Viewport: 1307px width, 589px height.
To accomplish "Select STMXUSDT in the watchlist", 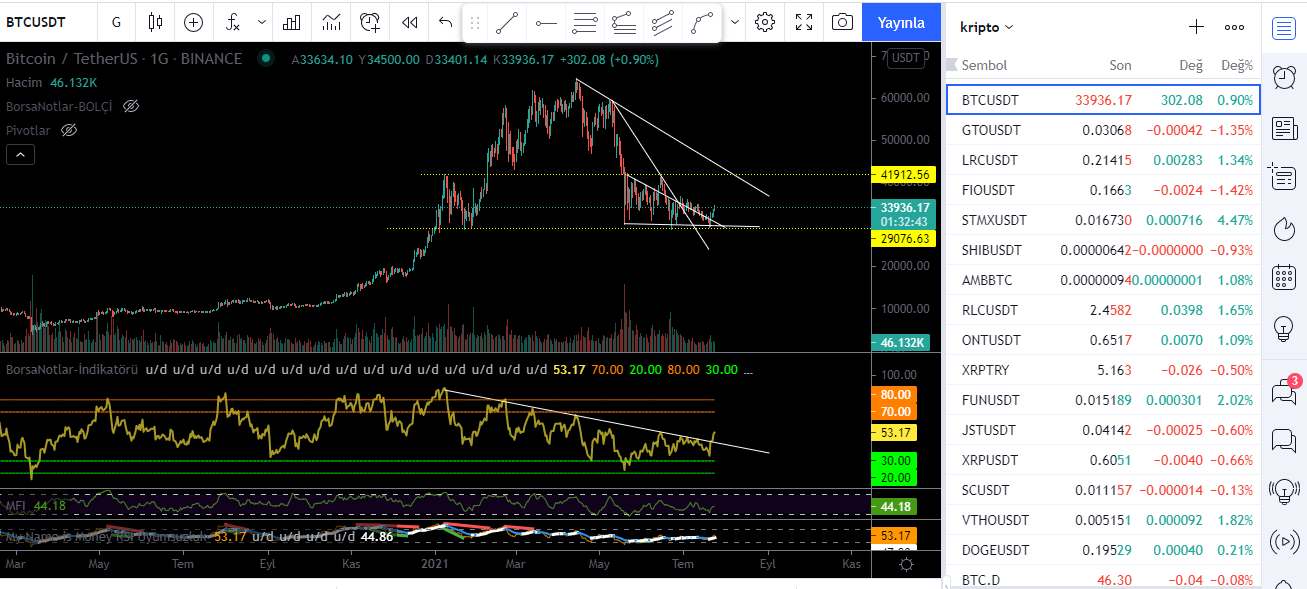I will point(1103,220).
